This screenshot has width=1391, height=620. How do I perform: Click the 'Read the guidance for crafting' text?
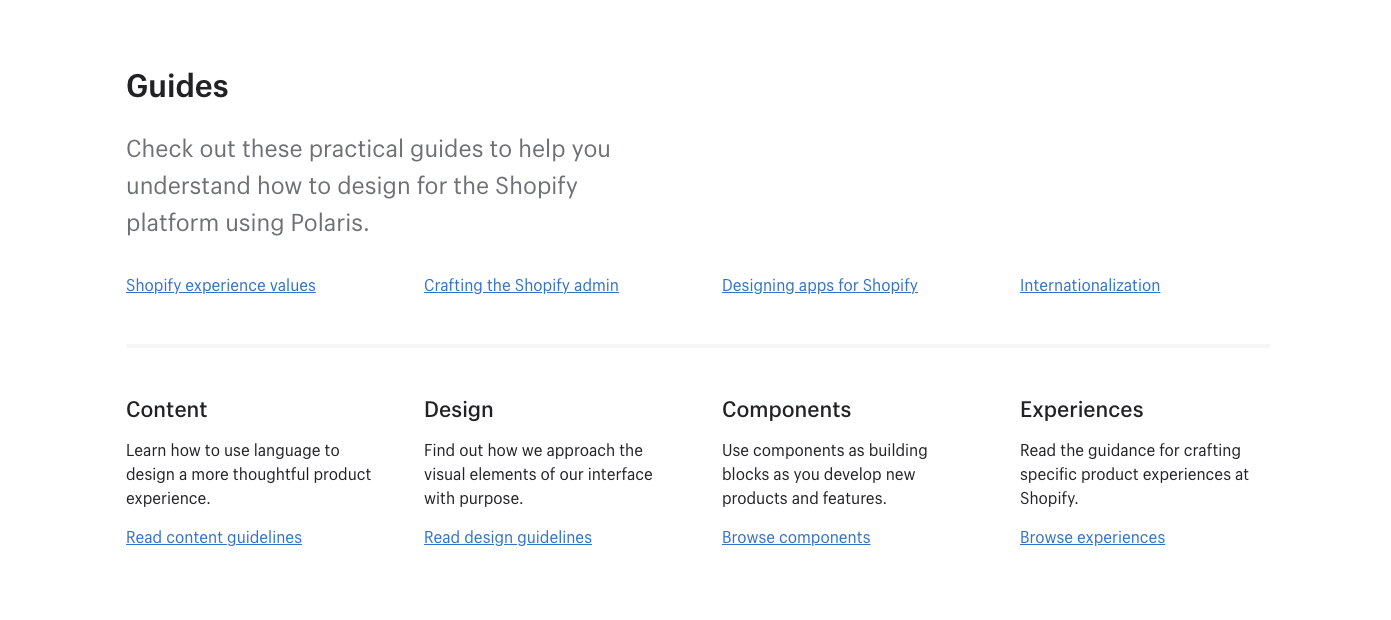1134,474
